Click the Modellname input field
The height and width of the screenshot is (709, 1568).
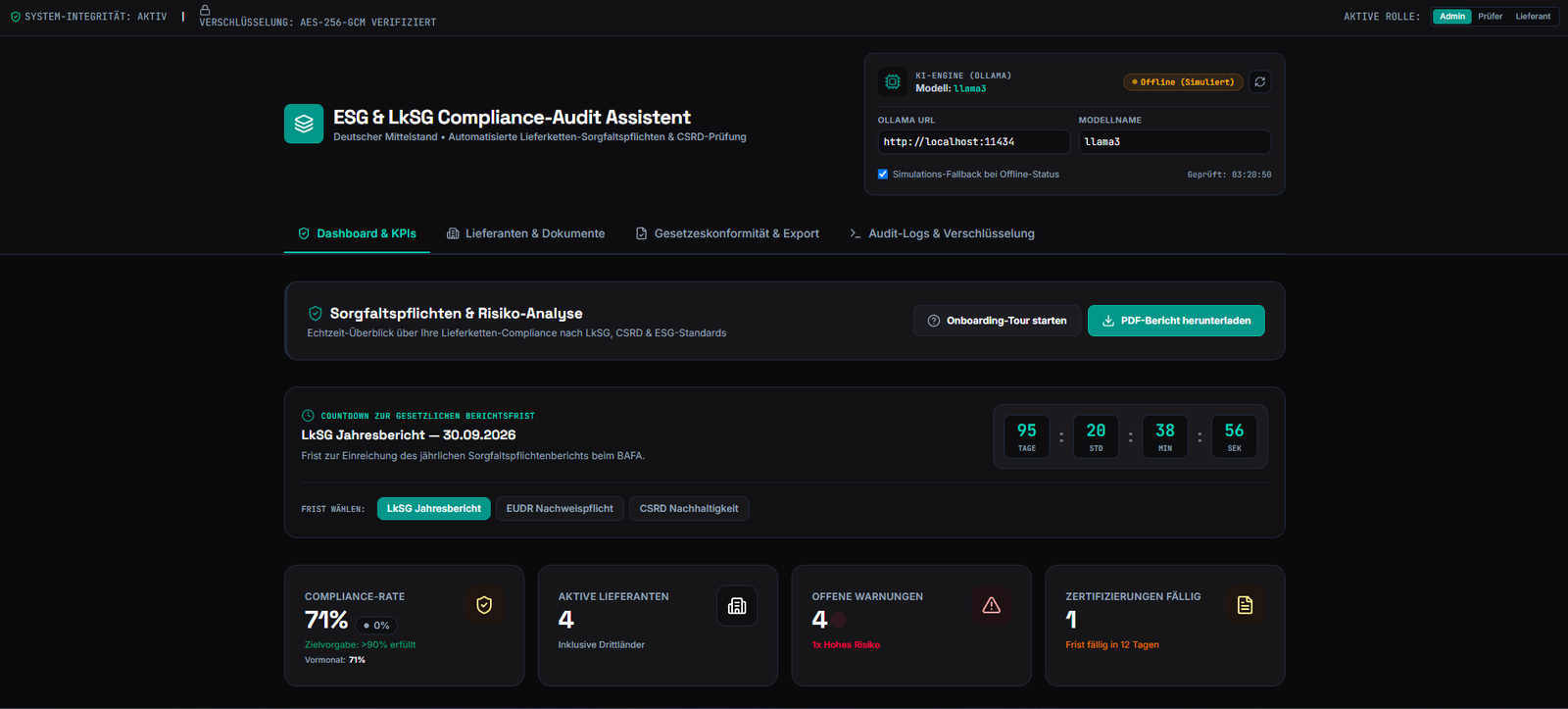point(1174,141)
